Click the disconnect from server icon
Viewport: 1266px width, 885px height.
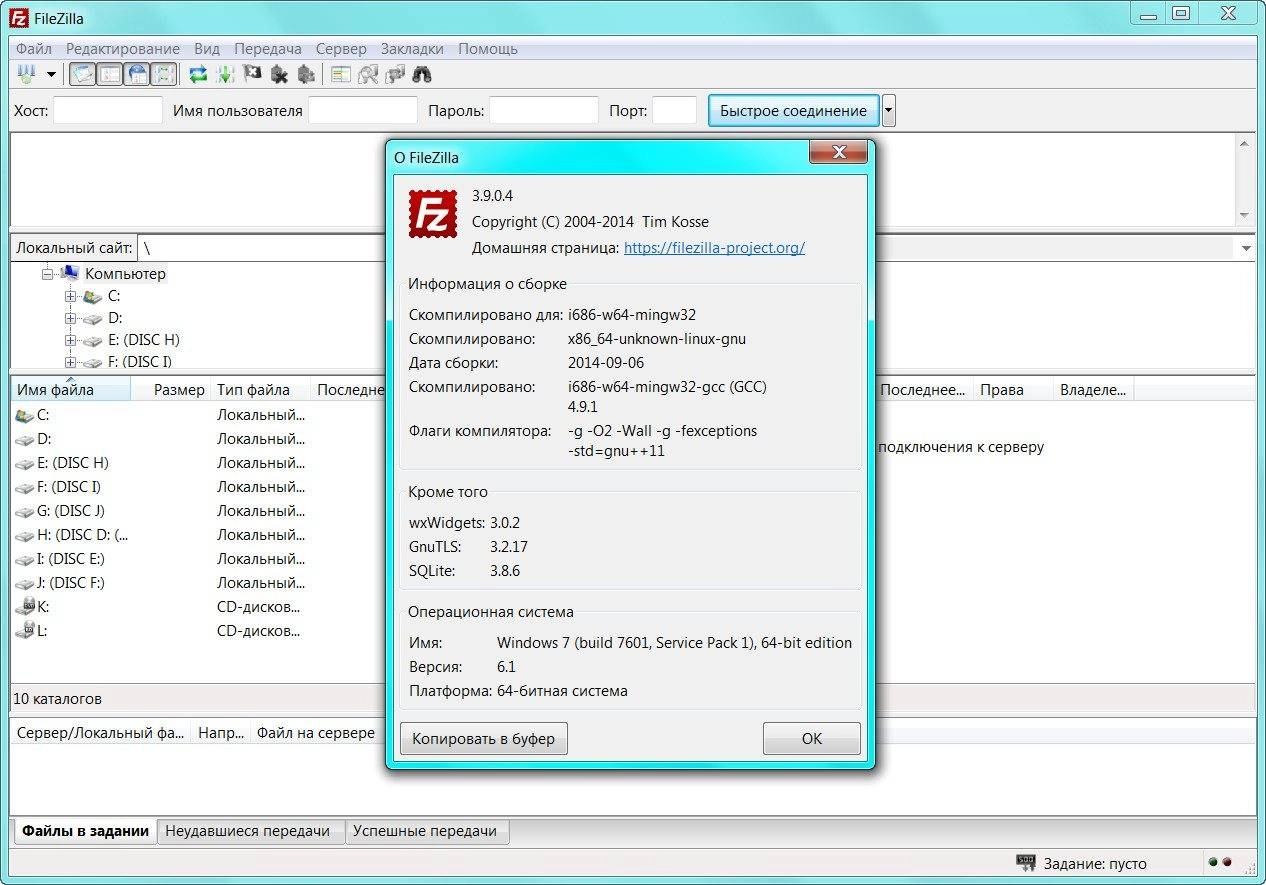tap(279, 74)
